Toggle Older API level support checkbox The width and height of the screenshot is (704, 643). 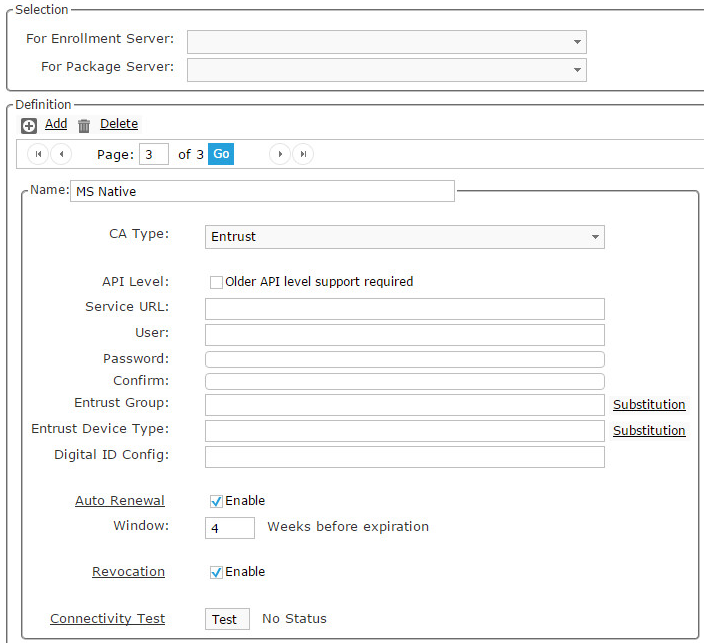pos(216,282)
